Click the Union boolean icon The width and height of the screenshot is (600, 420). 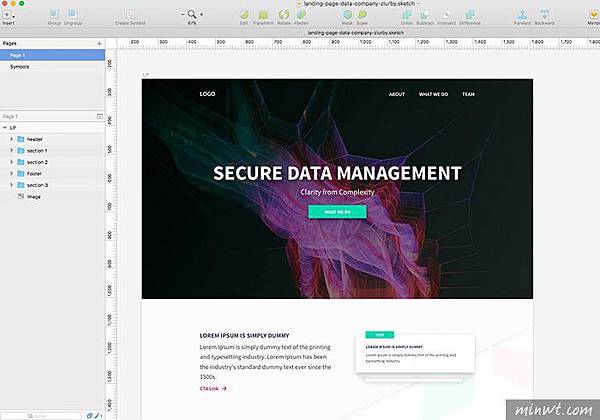[407, 15]
